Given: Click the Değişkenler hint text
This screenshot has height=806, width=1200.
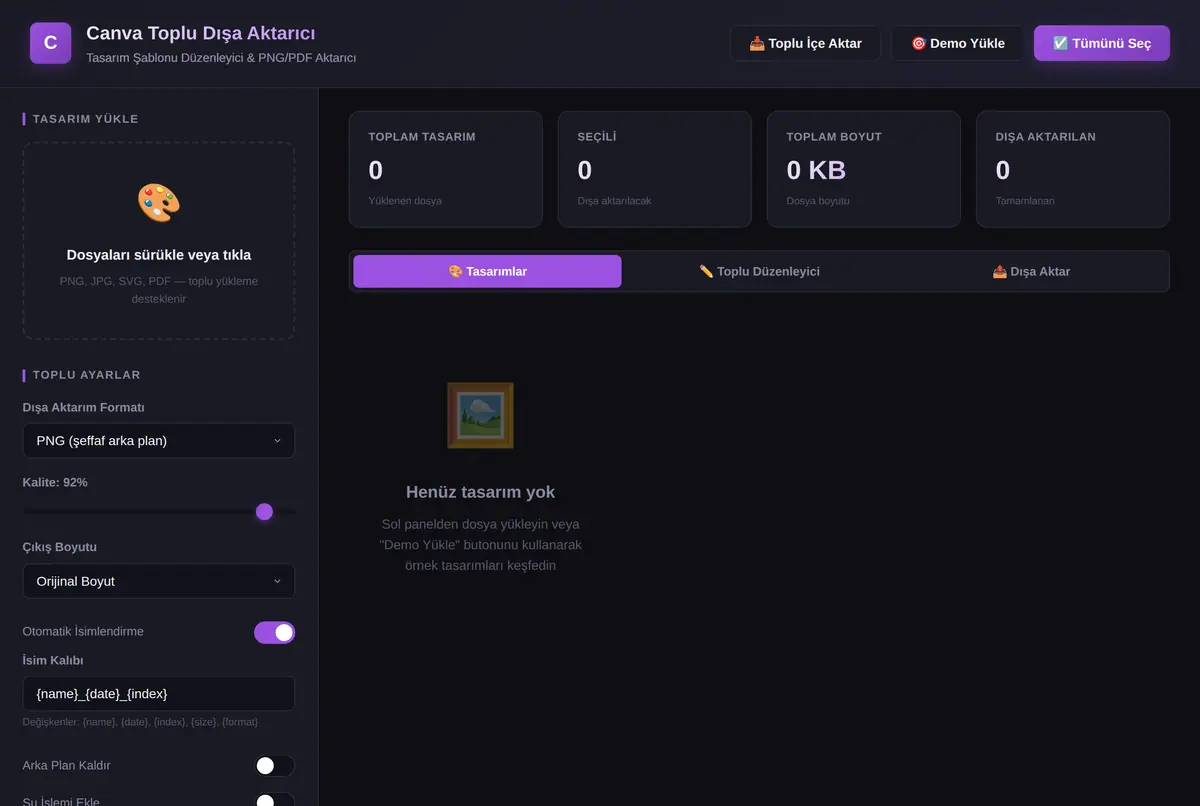Looking at the screenshot, I should [x=141, y=722].
